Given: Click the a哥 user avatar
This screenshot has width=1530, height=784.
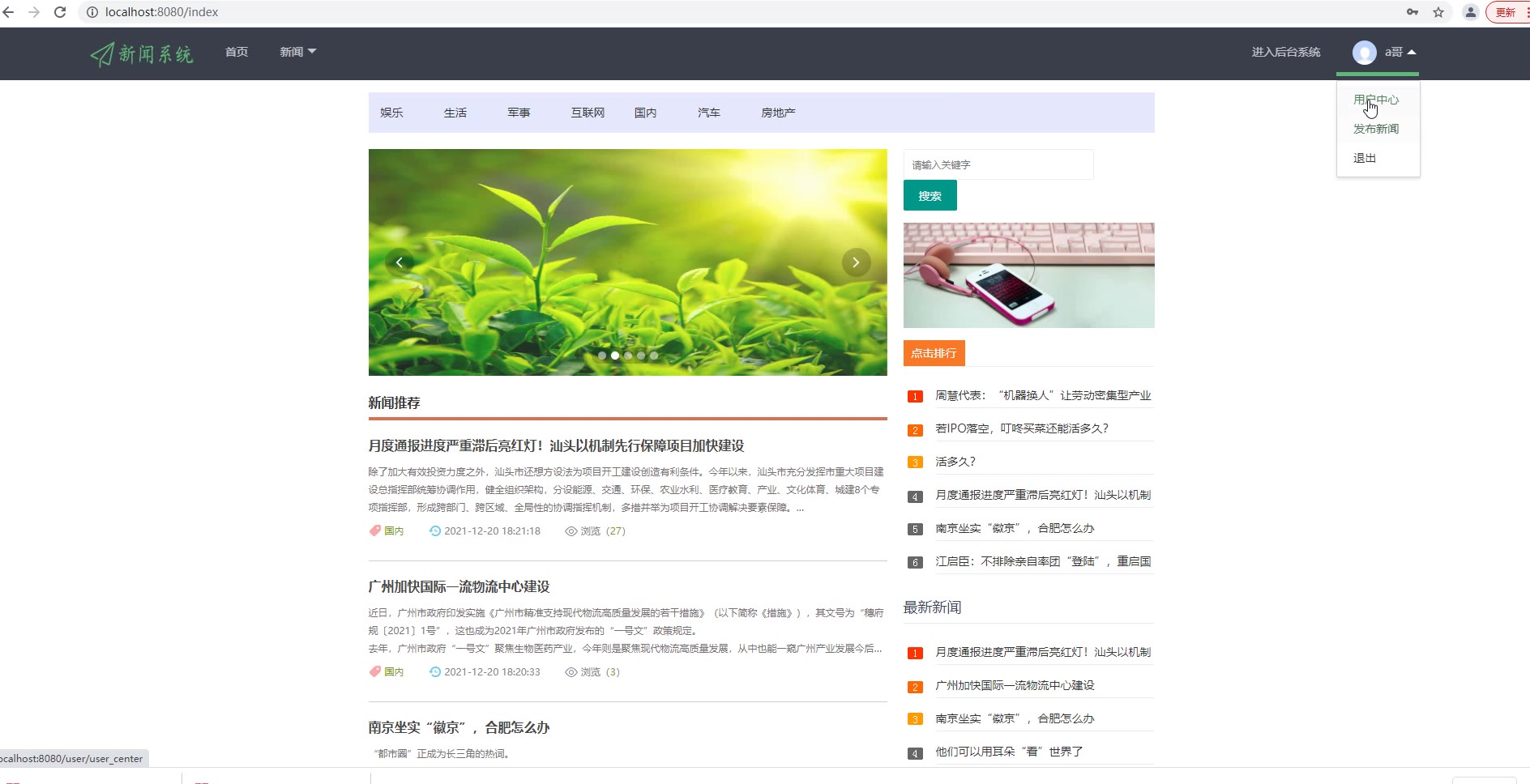Looking at the screenshot, I should point(1365,53).
